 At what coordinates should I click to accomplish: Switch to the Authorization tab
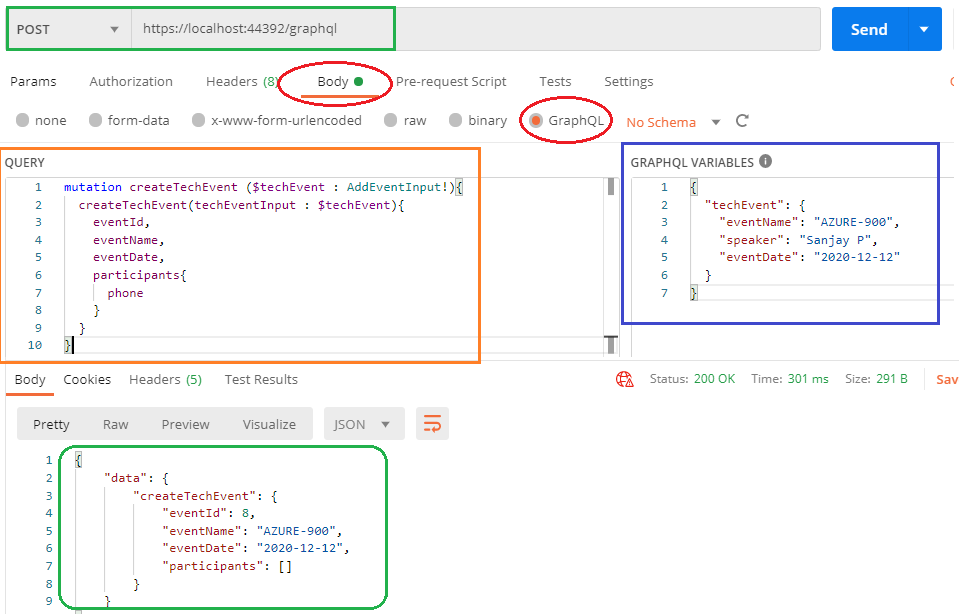(x=131, y=82)
